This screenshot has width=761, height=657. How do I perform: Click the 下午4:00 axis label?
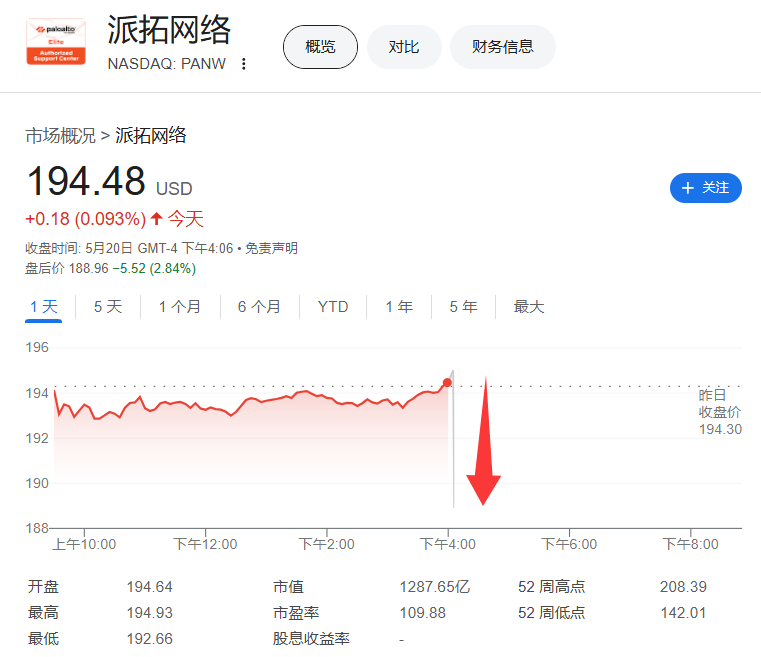[447, 544]
